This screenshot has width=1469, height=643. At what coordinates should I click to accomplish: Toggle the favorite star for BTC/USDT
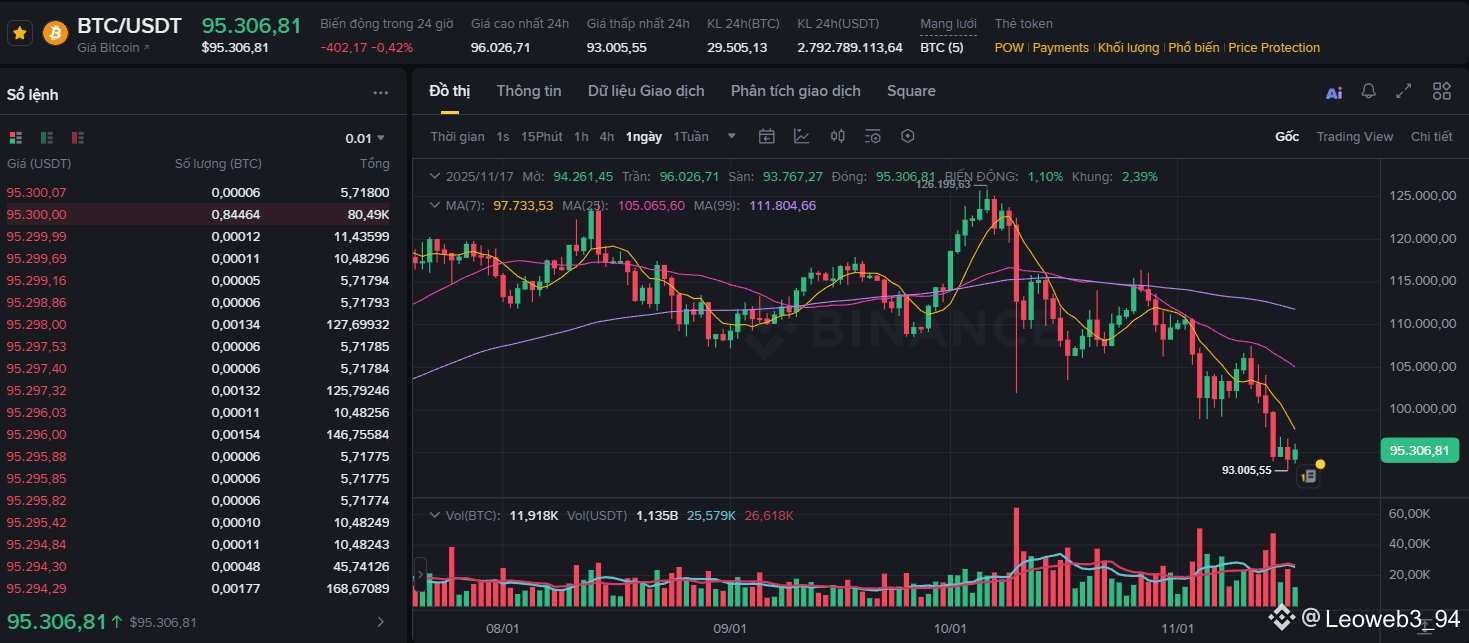(19, 33)
